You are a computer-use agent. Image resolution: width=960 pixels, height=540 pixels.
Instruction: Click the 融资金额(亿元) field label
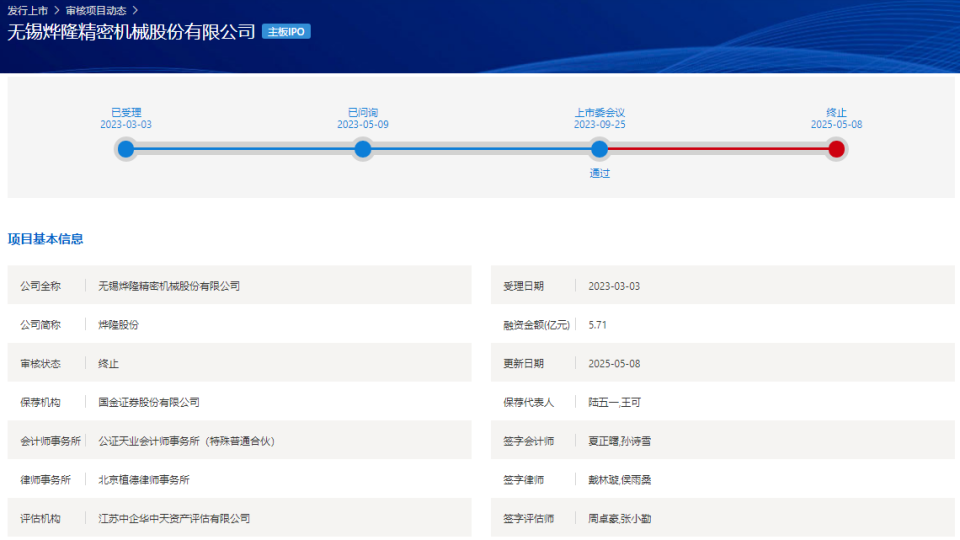[536, 325]
